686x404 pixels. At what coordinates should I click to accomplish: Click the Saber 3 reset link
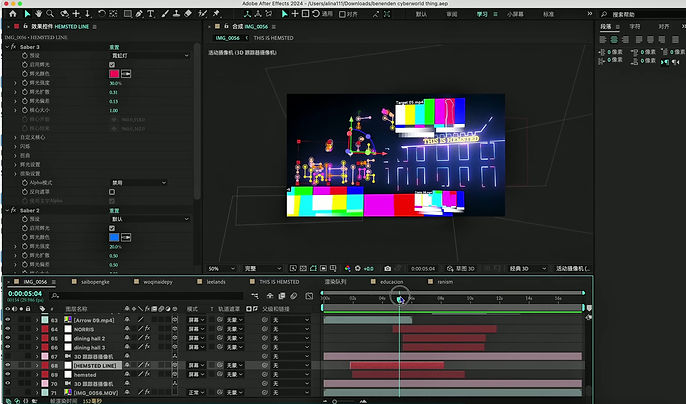(115, 46)
